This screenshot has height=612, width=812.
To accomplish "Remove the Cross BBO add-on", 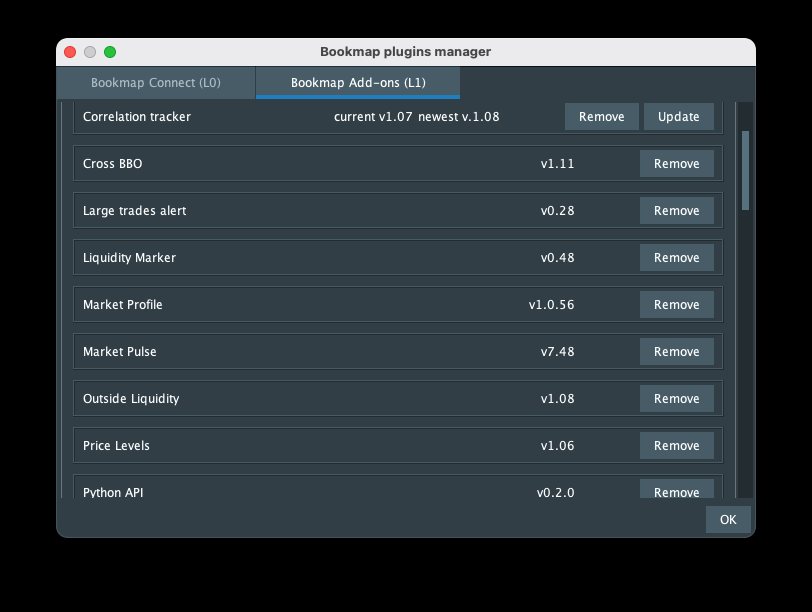I will (676, 164).
